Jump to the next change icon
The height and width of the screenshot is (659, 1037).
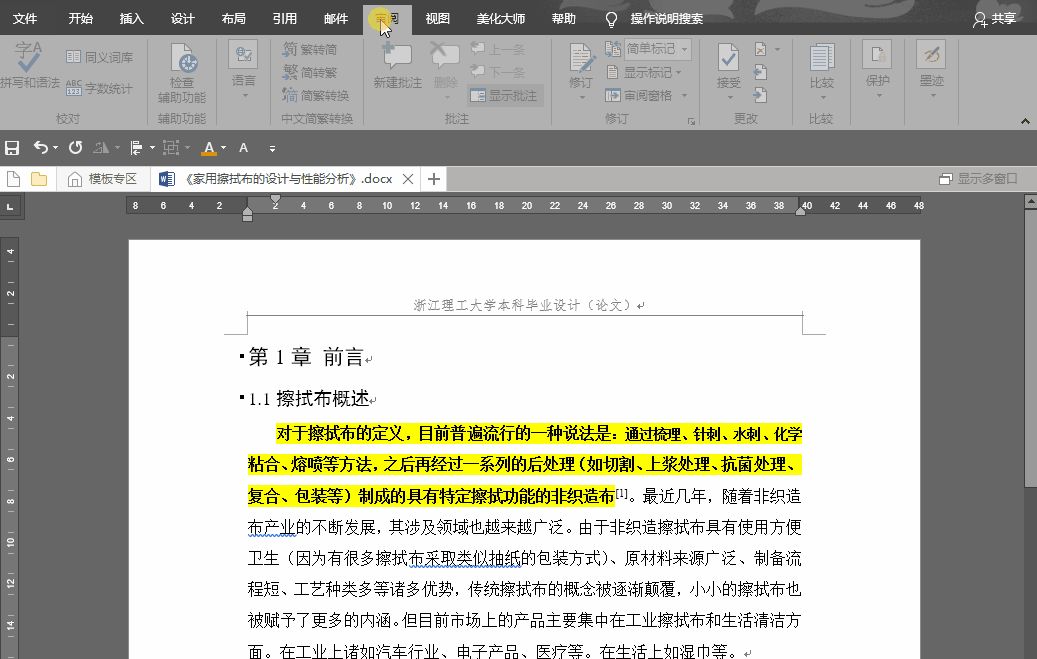tap(761, 95)
